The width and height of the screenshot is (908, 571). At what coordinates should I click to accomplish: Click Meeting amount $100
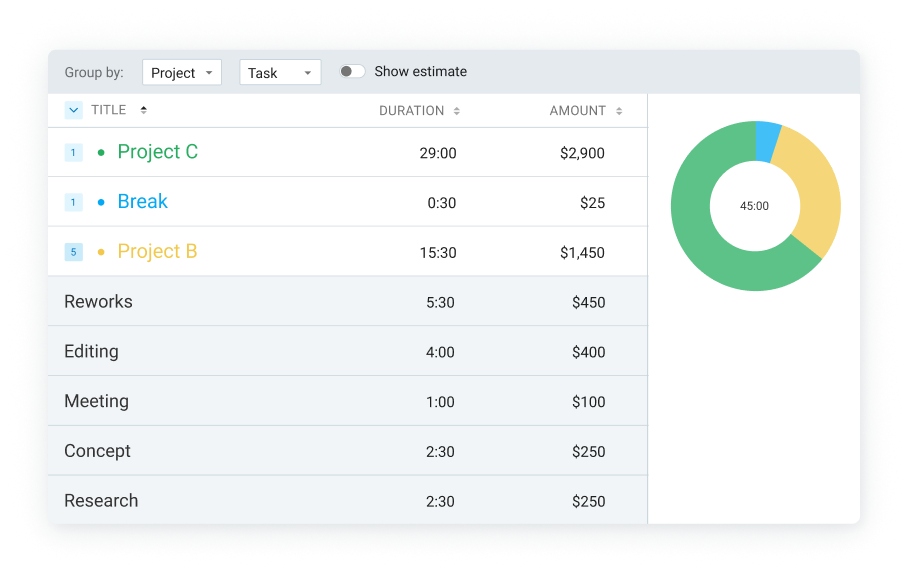[588, 402]
